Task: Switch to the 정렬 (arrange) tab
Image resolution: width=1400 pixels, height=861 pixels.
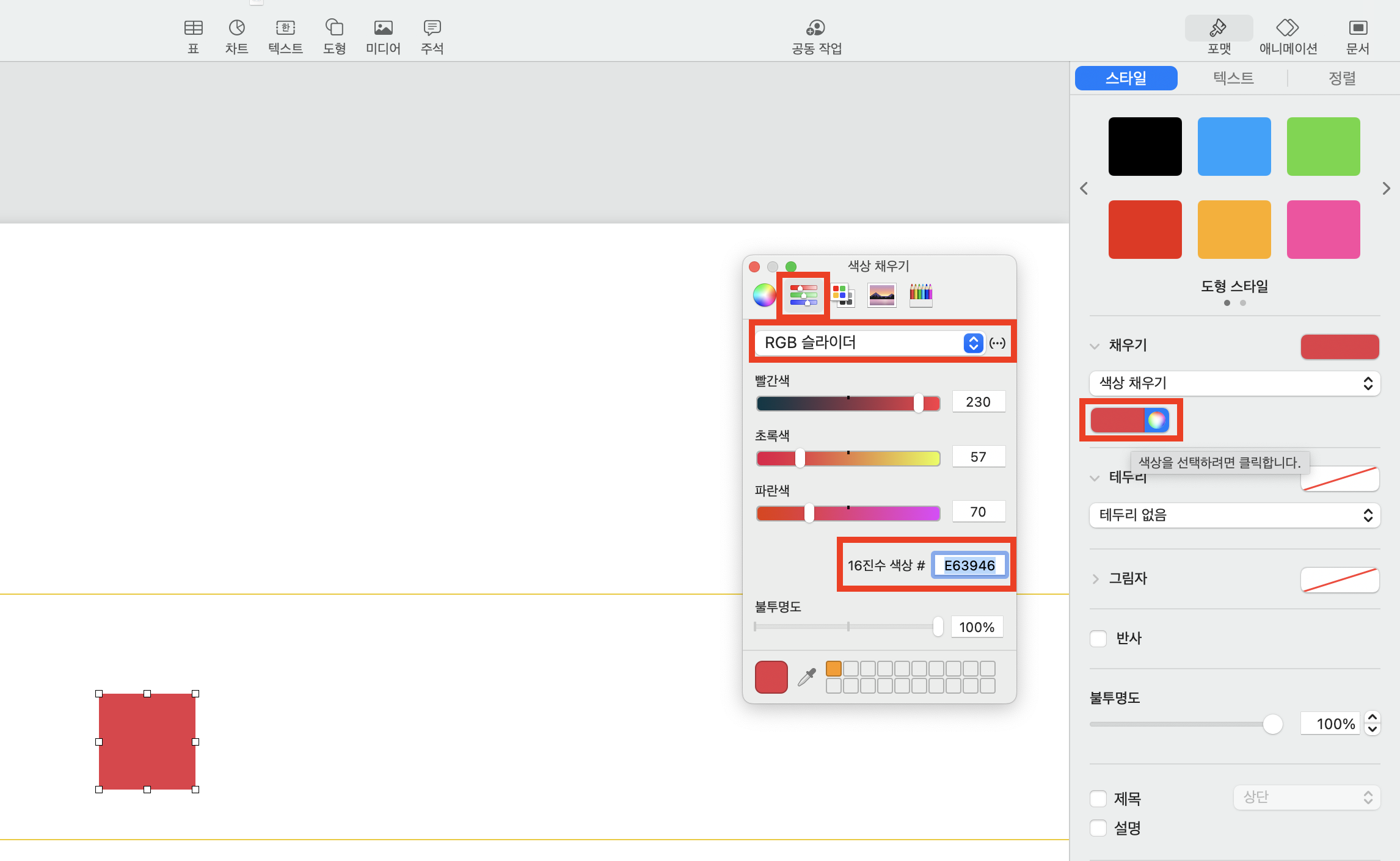Action: pyautogui.click(x=1341, y=78)
